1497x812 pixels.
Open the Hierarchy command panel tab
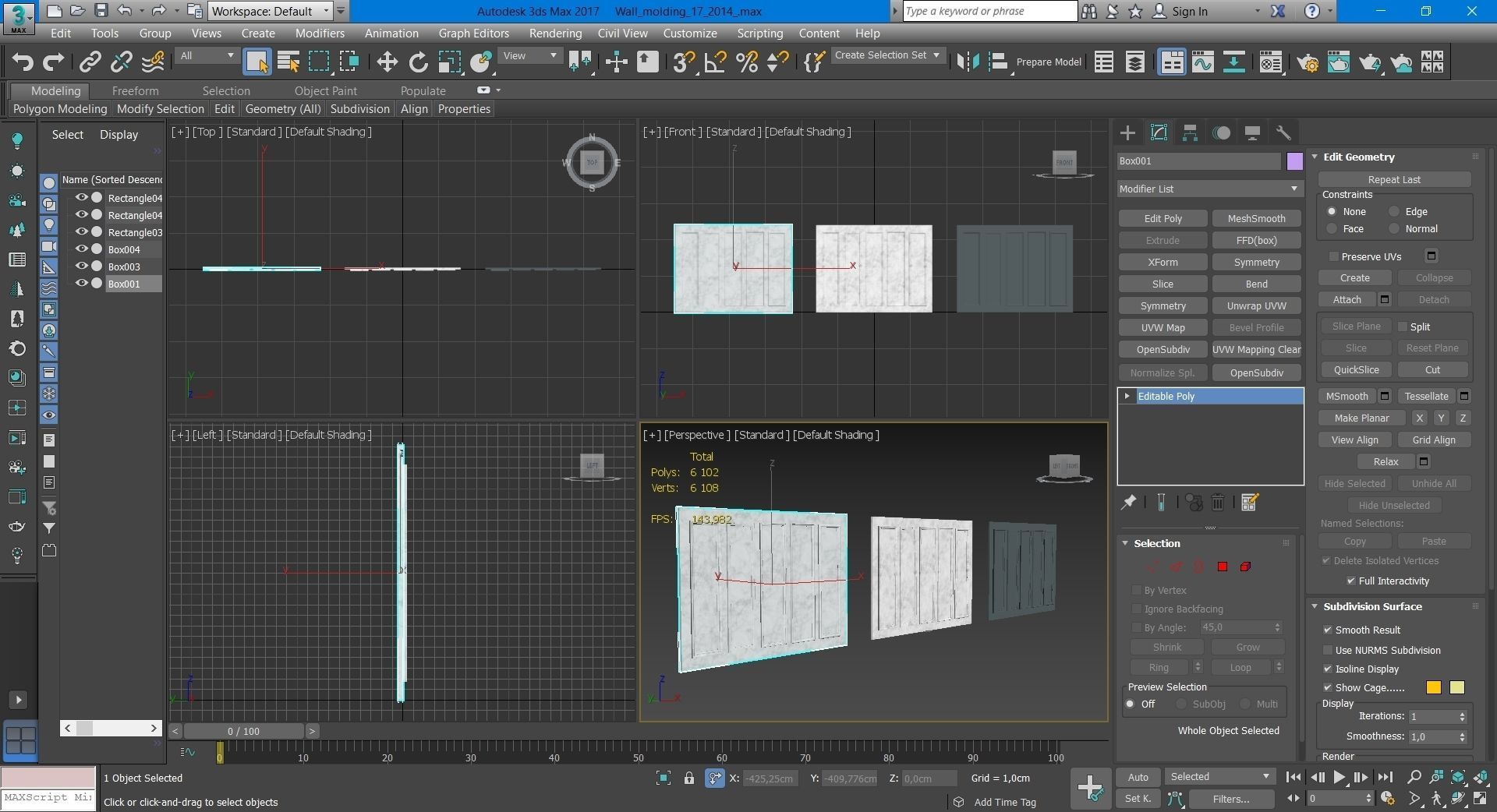tap(1190, 133)
